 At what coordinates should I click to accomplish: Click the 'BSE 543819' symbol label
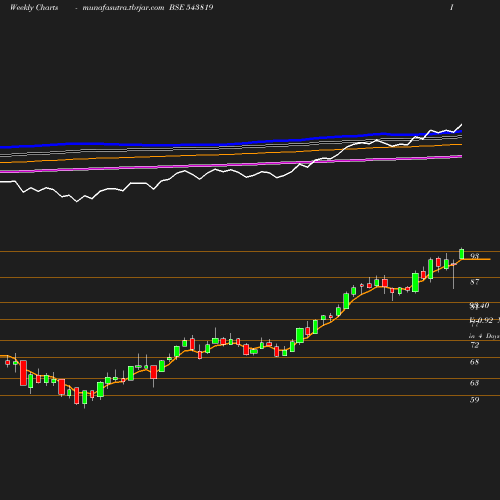click(x=191, y=8)
